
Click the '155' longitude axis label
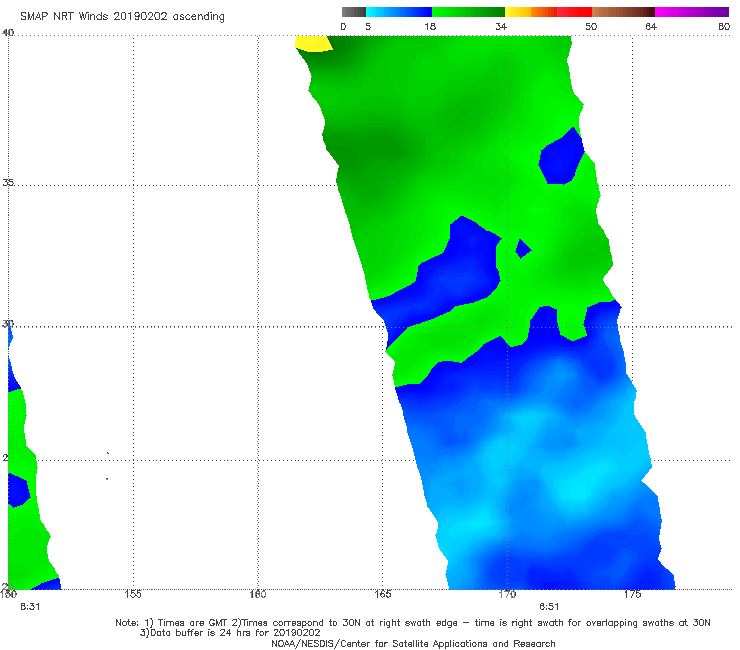[x=133, y=594]
